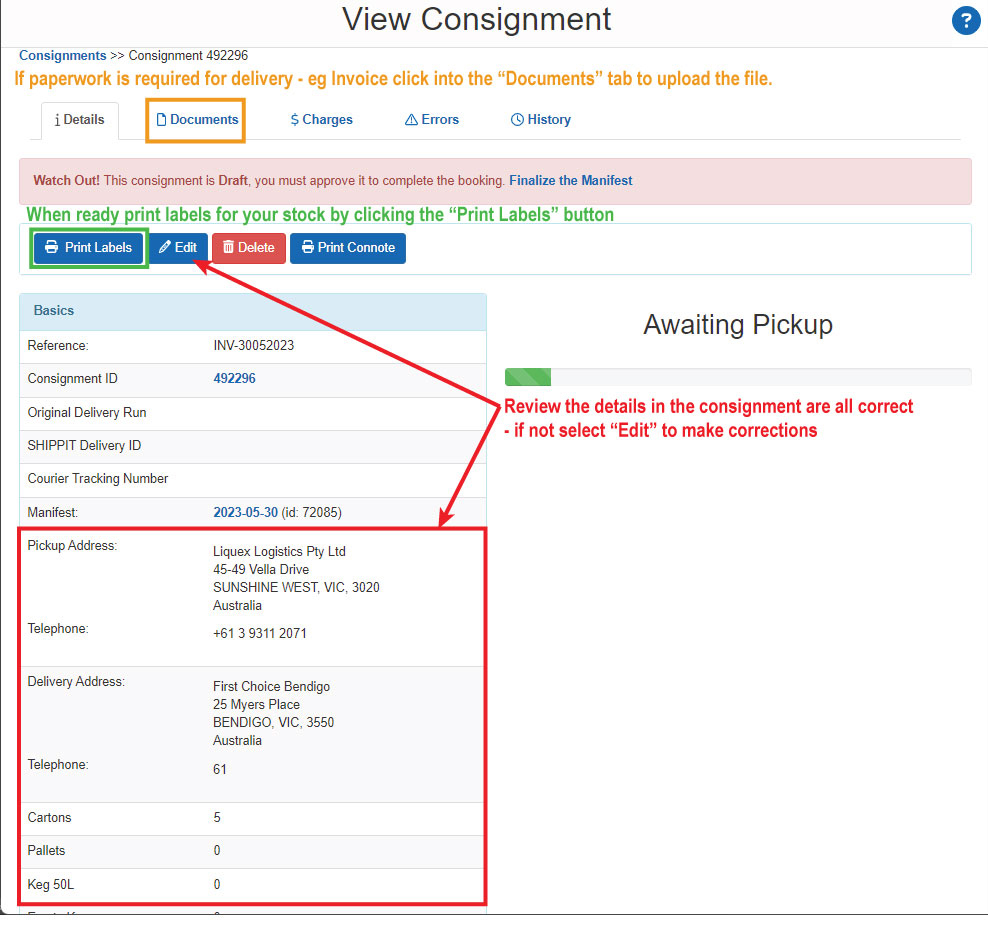Click the Print Connote button
The image size is (988, 929).
pos(348,248)
